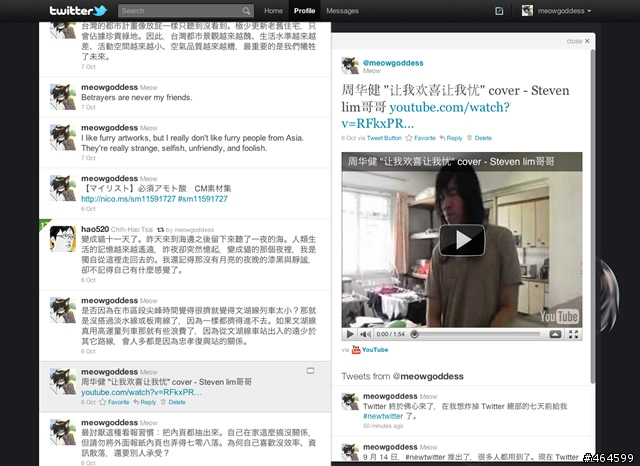Click hao520 avatar thumbnail
640x466 pixels.
[62, 239]
